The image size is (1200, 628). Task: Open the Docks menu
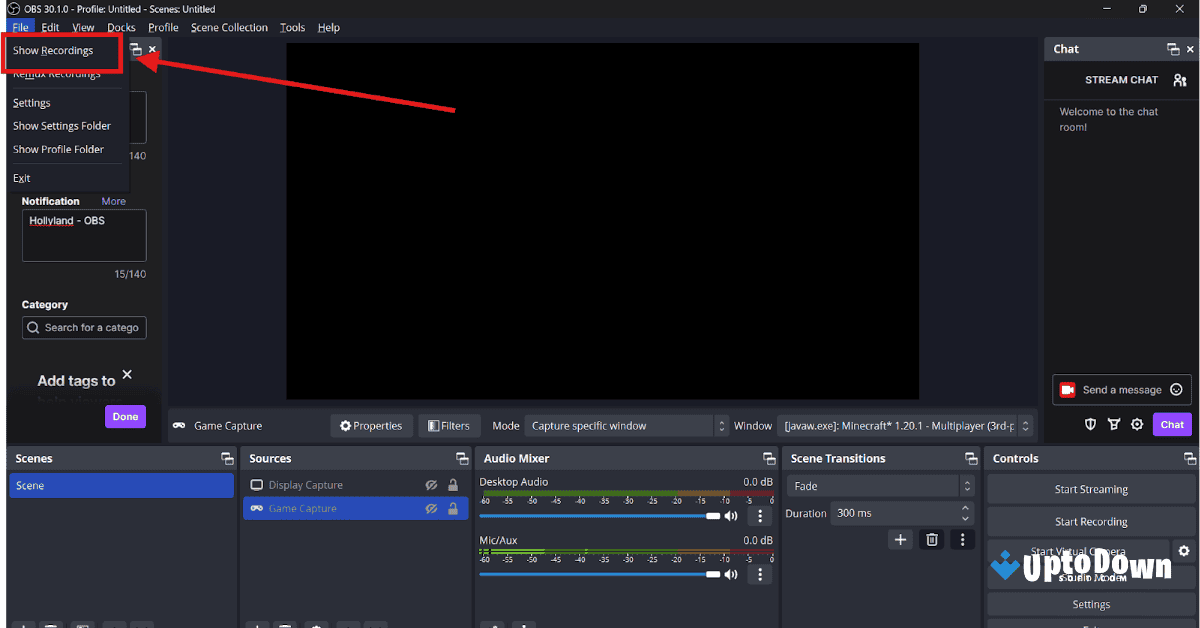(x=120, y=27)
